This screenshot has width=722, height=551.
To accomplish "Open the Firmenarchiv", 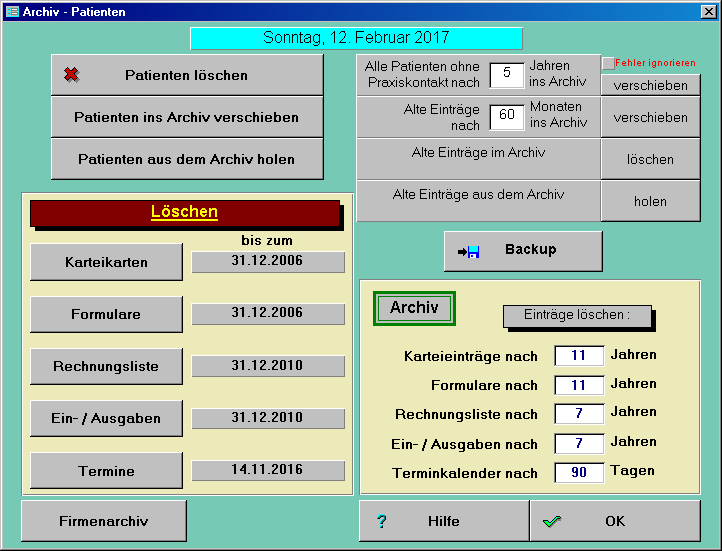I will pyautogui.click(x=104, y=521).
